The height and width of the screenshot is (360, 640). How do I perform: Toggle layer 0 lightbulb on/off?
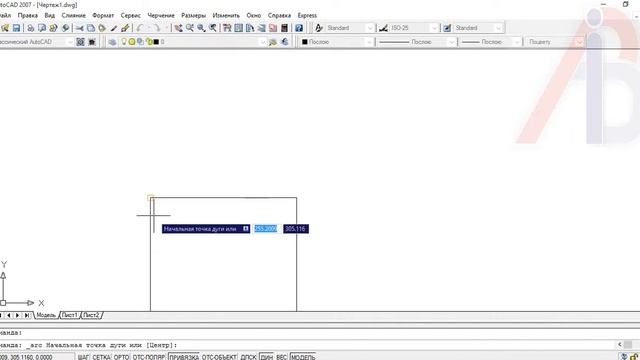124,42
